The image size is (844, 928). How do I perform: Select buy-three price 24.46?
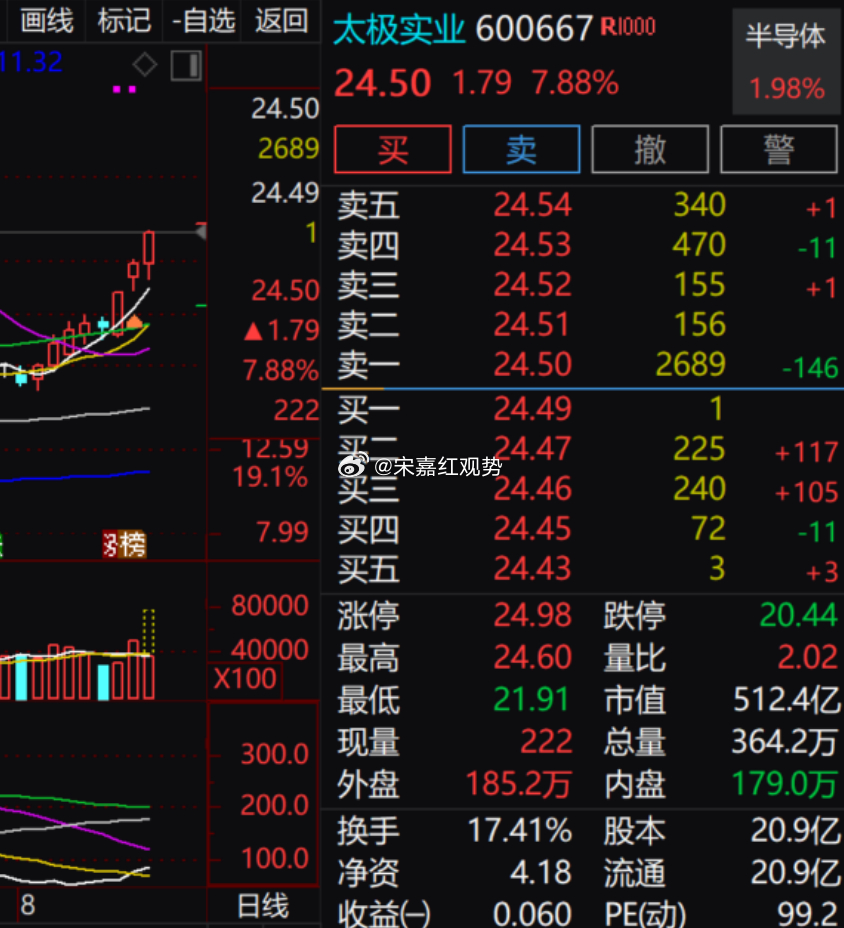(532, 488)
